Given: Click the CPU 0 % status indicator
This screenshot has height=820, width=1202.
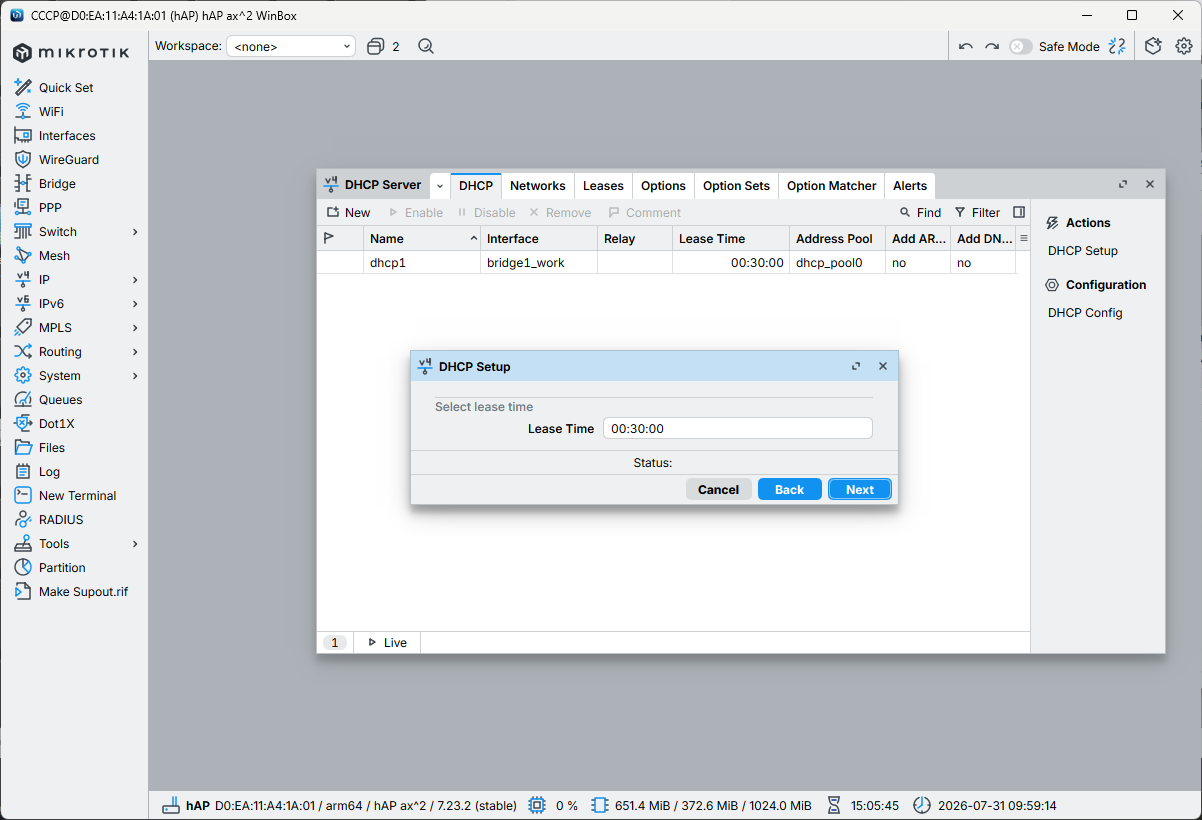Looking at the screenshot, I should [554, 805].
